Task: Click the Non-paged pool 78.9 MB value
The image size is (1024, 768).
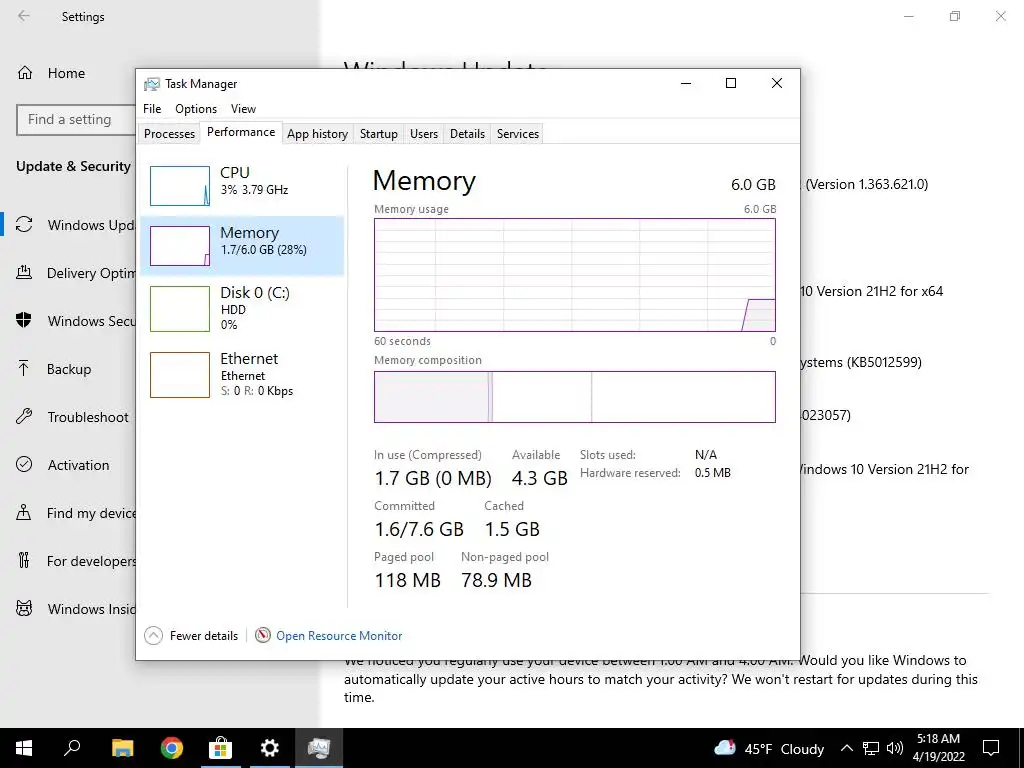Action: click(496, 580)
